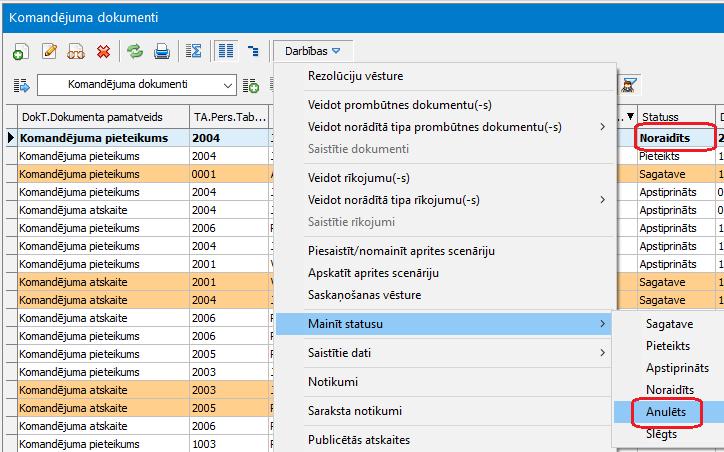Click the view document glasses icon
Viewport: 724px width, 452px height.
[76, 51]
